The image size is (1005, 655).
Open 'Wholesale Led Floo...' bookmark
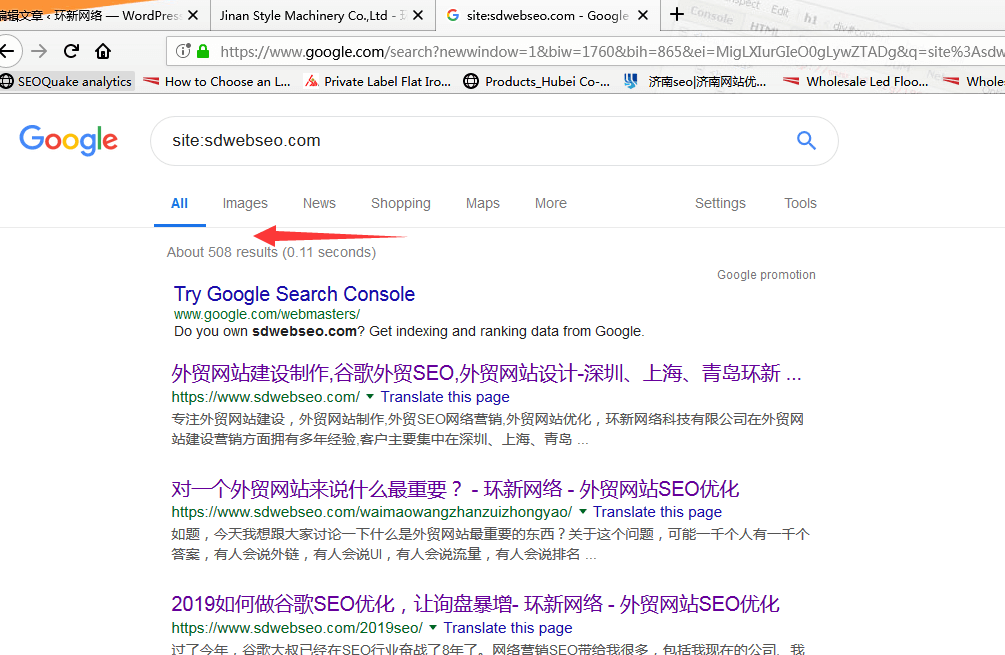pyautogui.click(x=856, y=81)
